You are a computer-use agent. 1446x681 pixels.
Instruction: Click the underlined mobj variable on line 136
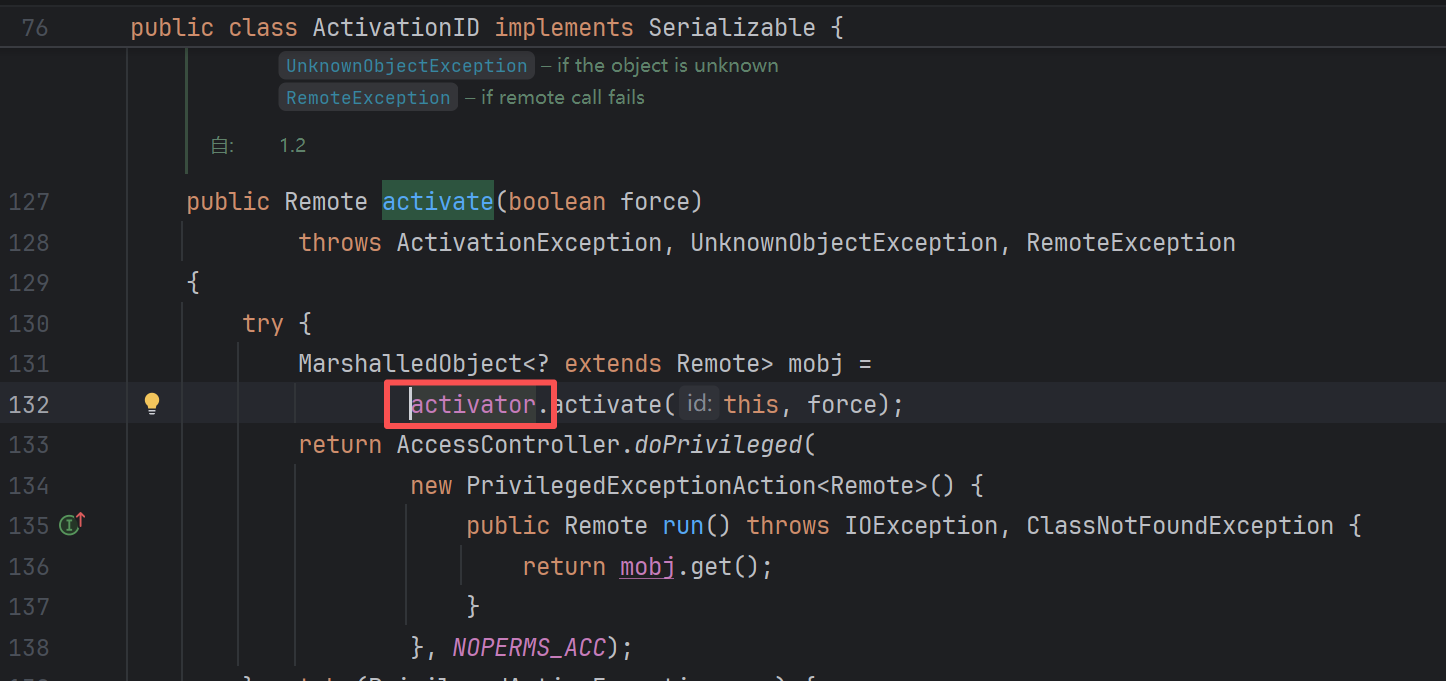tap(648, 566)
